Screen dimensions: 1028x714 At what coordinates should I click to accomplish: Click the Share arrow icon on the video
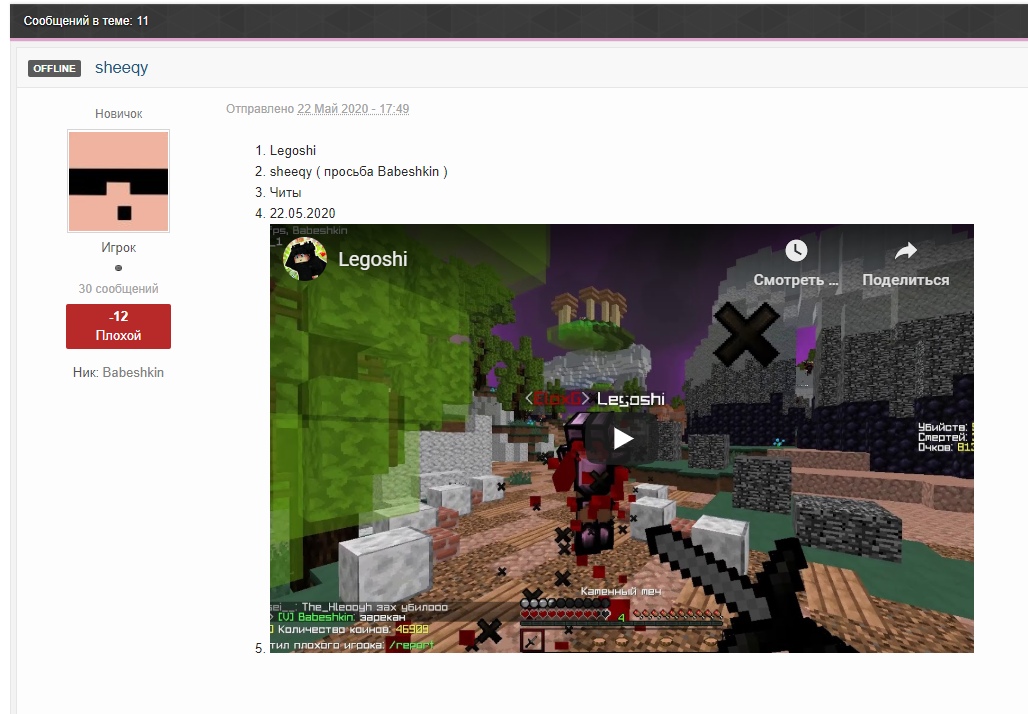coord(905,250)
